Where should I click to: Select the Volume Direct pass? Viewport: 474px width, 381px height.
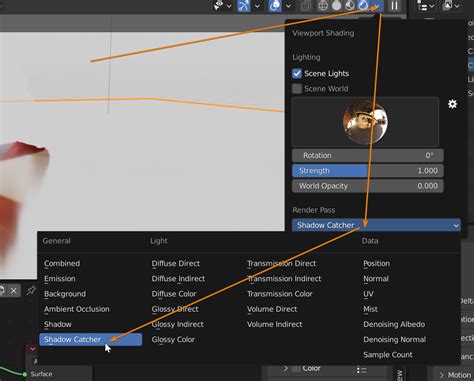272,309
